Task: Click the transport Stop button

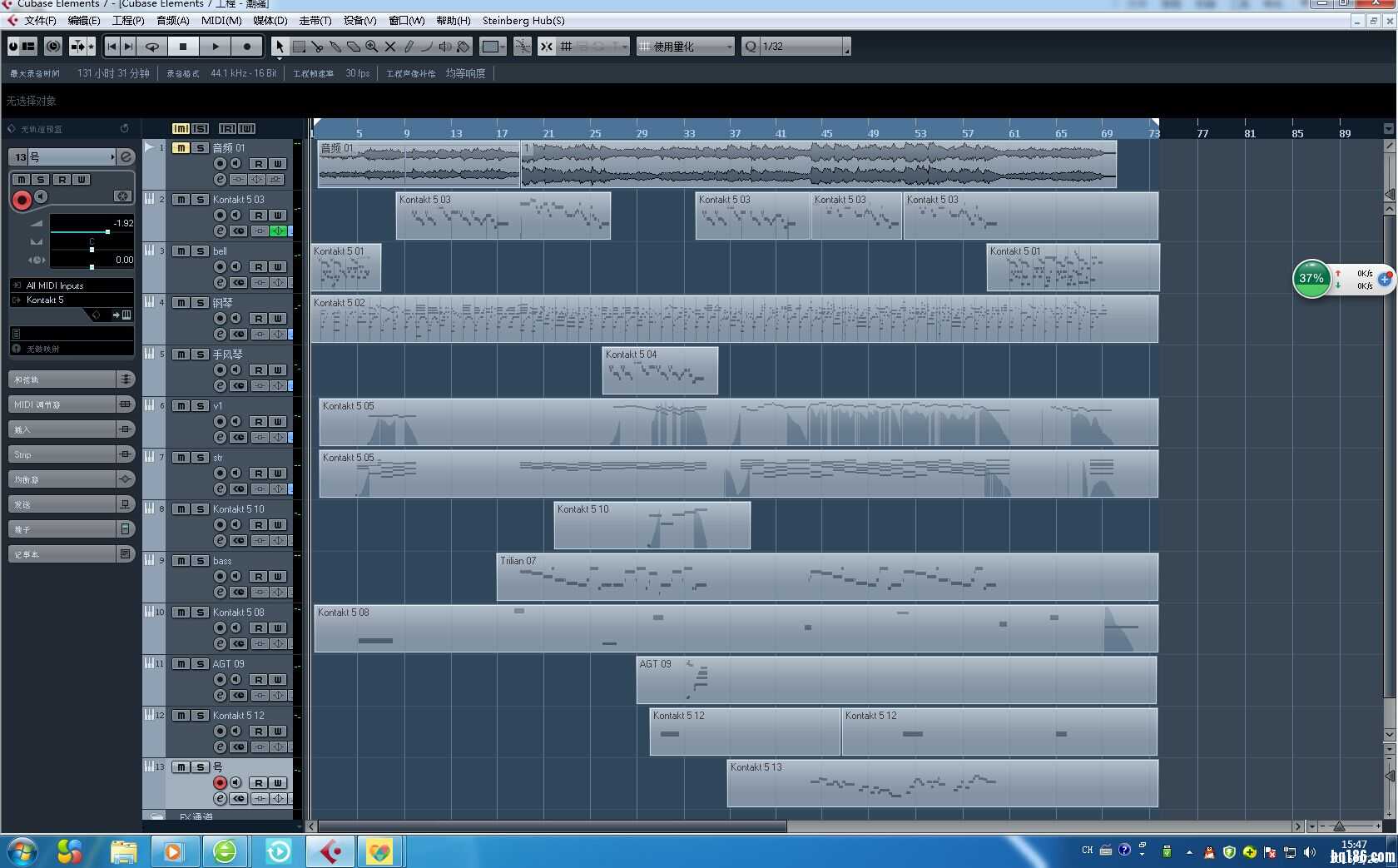Action: click(183, 47)
